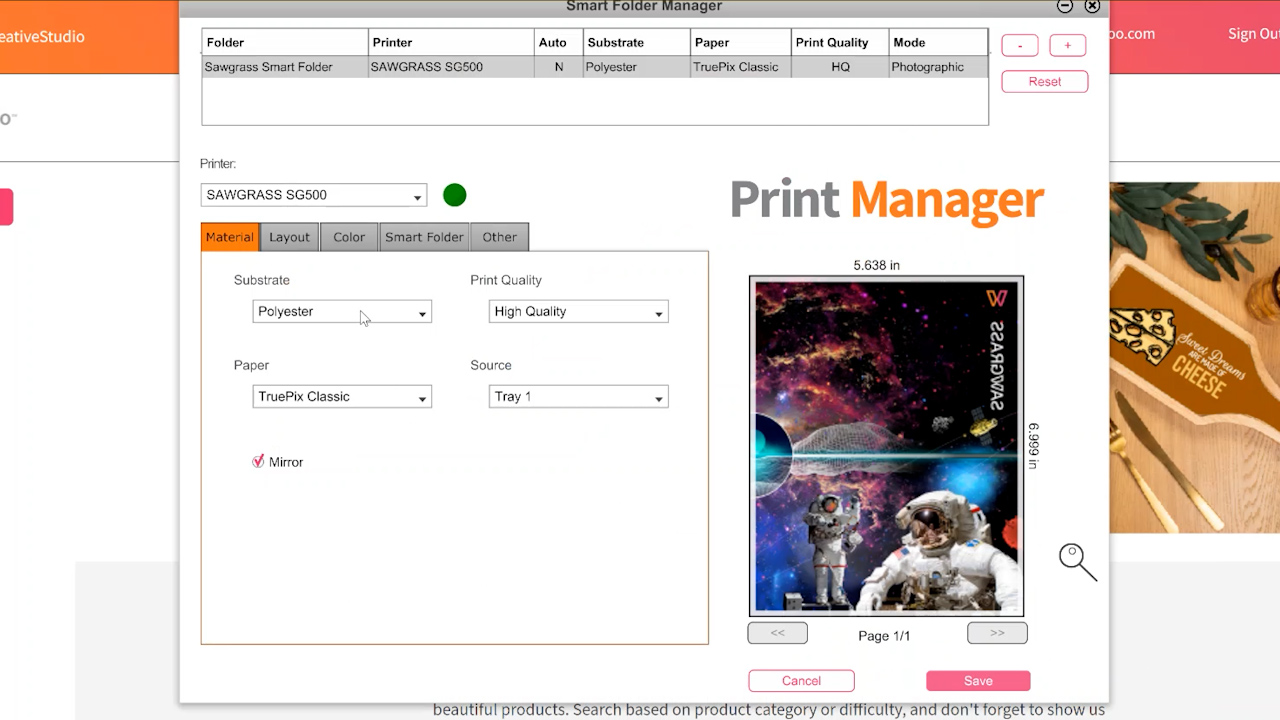Click the Mode column header

click(x=938, y=43)
